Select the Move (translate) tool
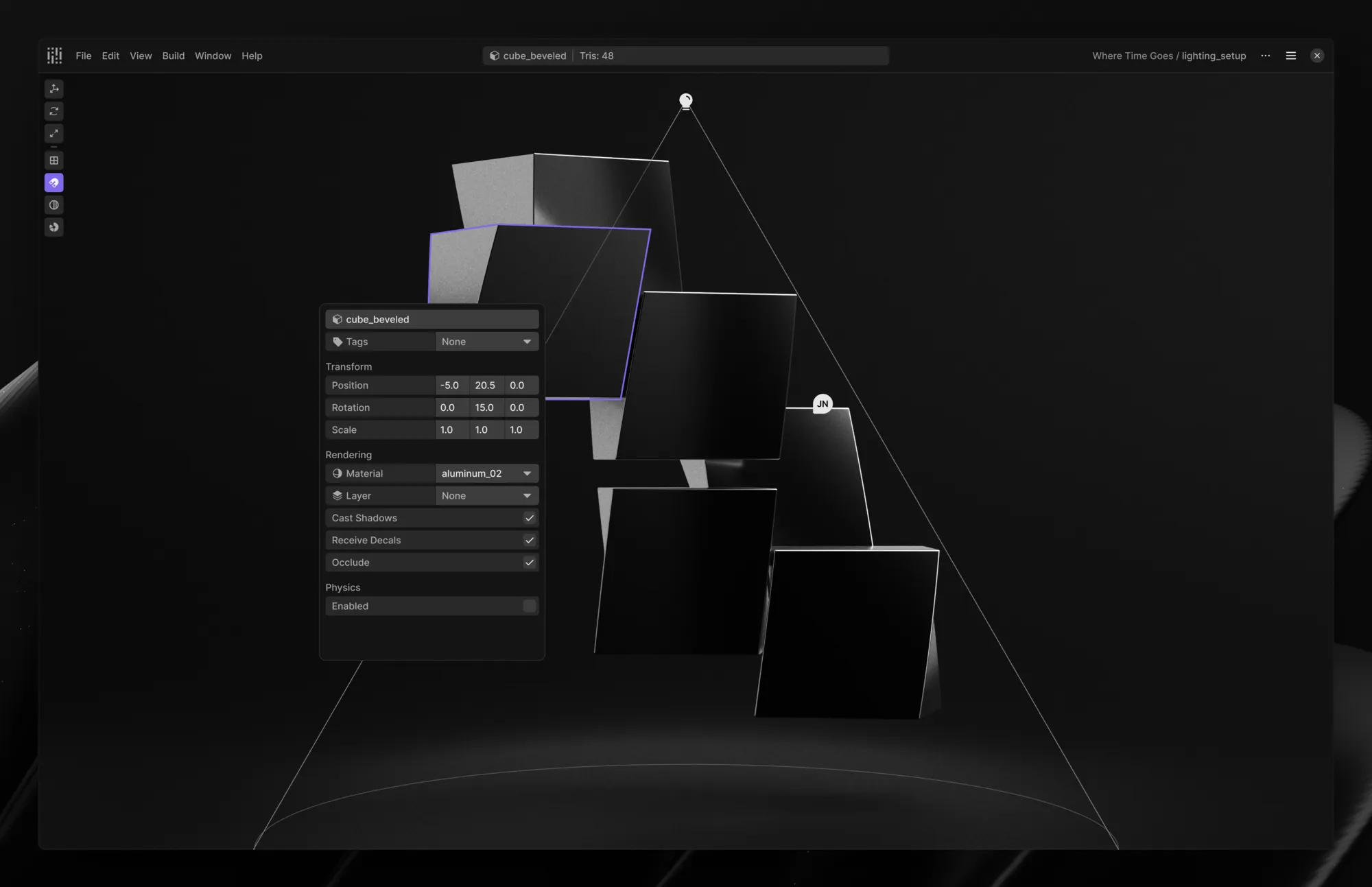This screenshot has height=887, width=1372. point(54,88)
